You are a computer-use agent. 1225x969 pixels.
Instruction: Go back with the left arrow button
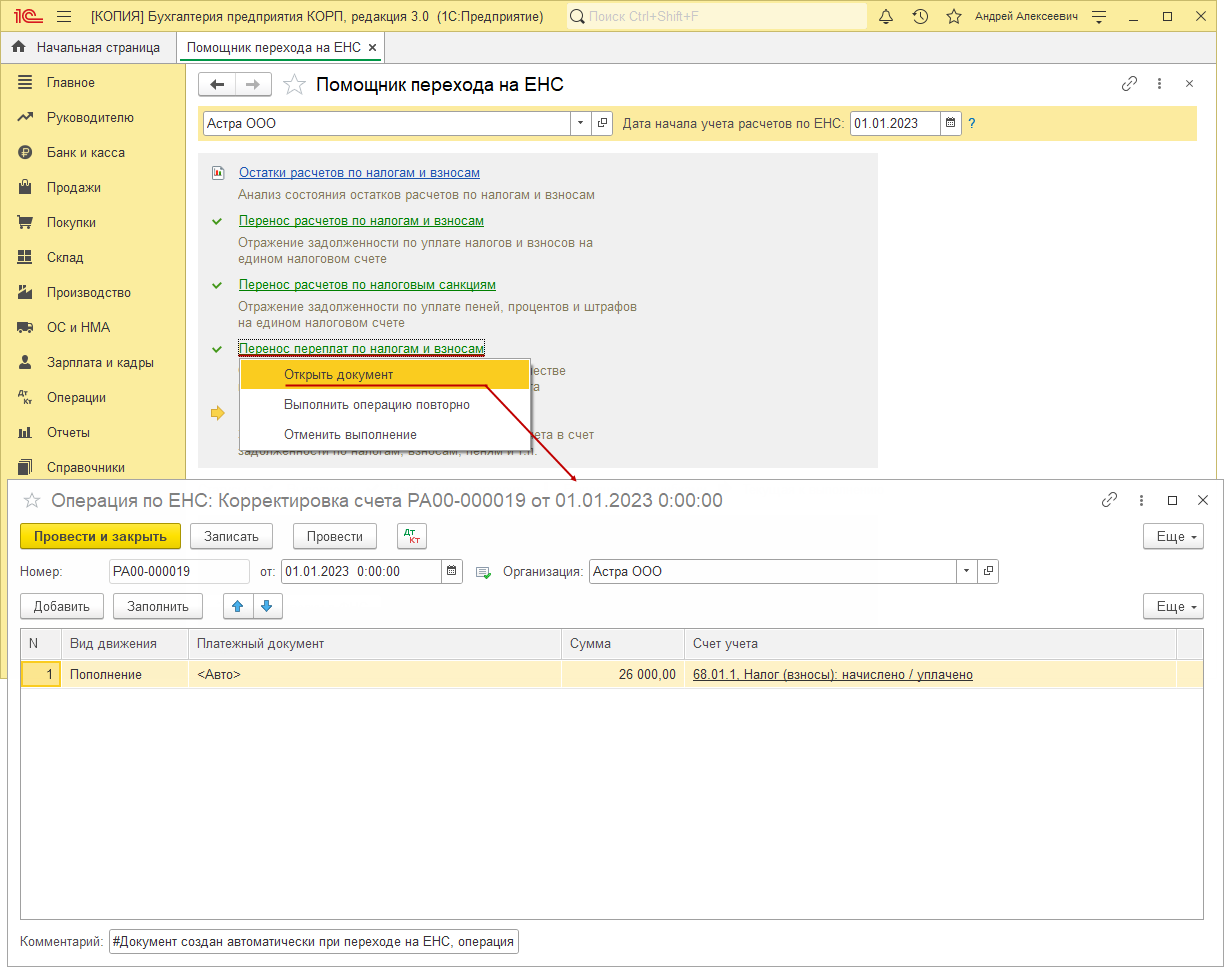(x=216, y=85)
